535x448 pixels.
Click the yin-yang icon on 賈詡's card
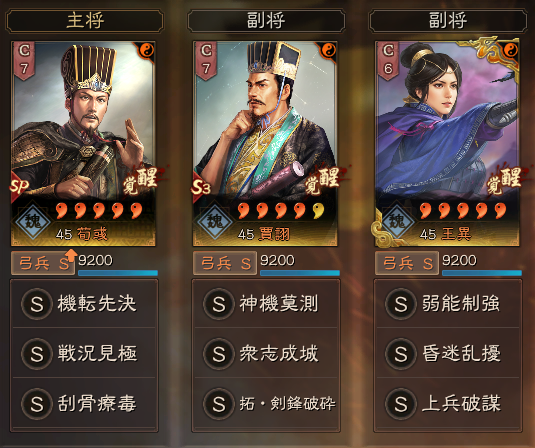pos(329,51)
